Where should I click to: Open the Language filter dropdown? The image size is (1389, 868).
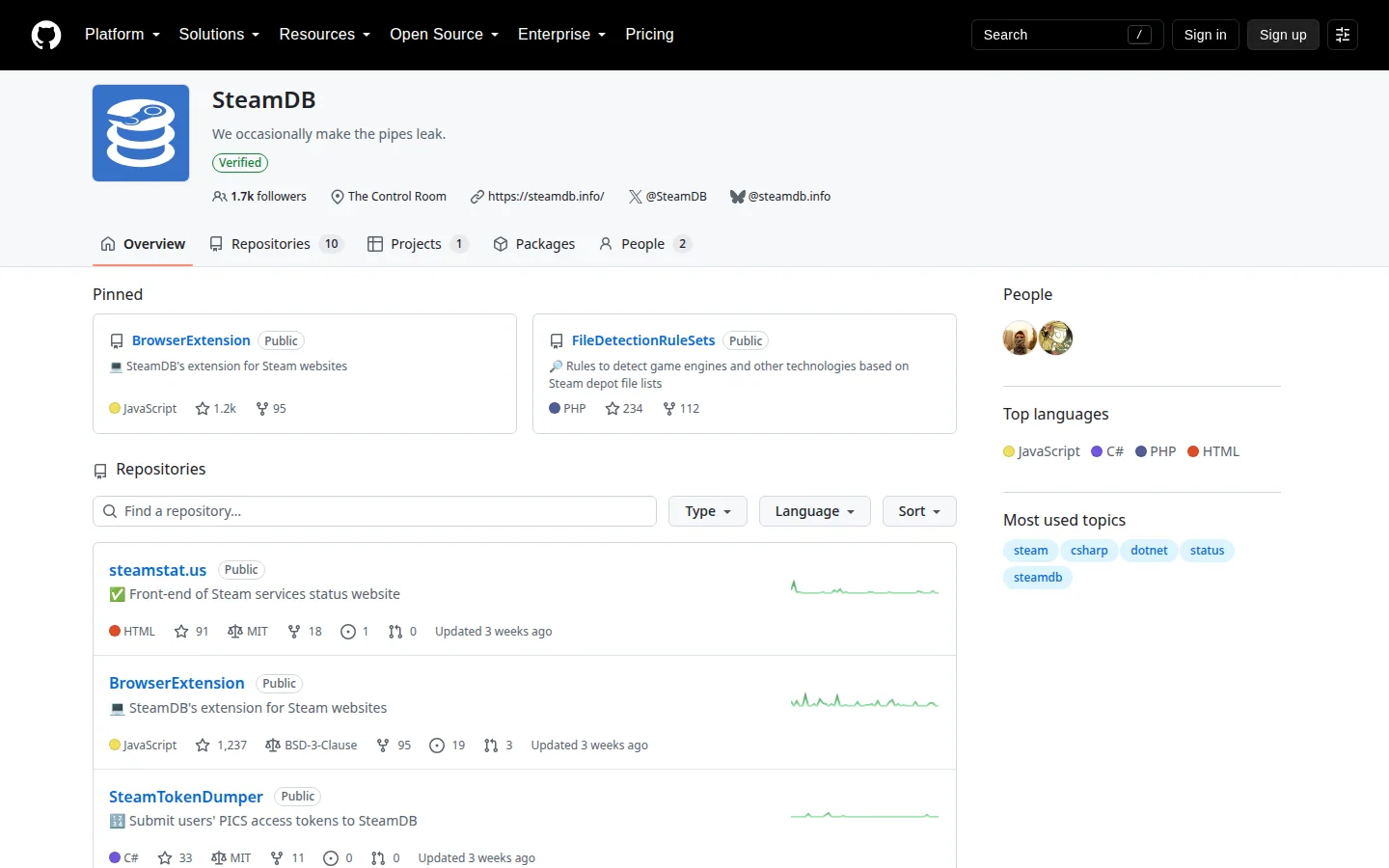click(x=815, y=511)
